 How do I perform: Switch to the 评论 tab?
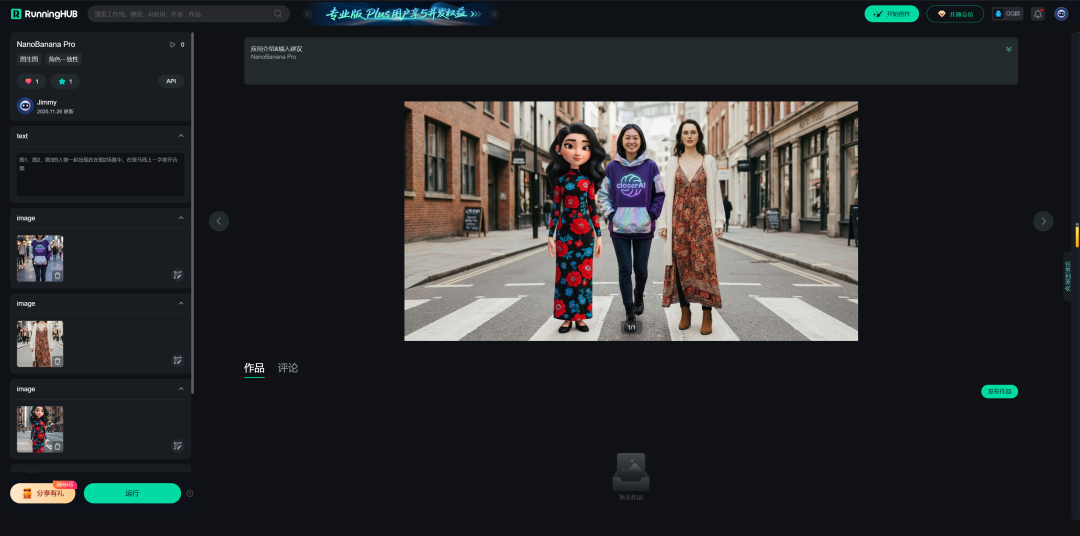pyautogui.click(x=288, y=368)
